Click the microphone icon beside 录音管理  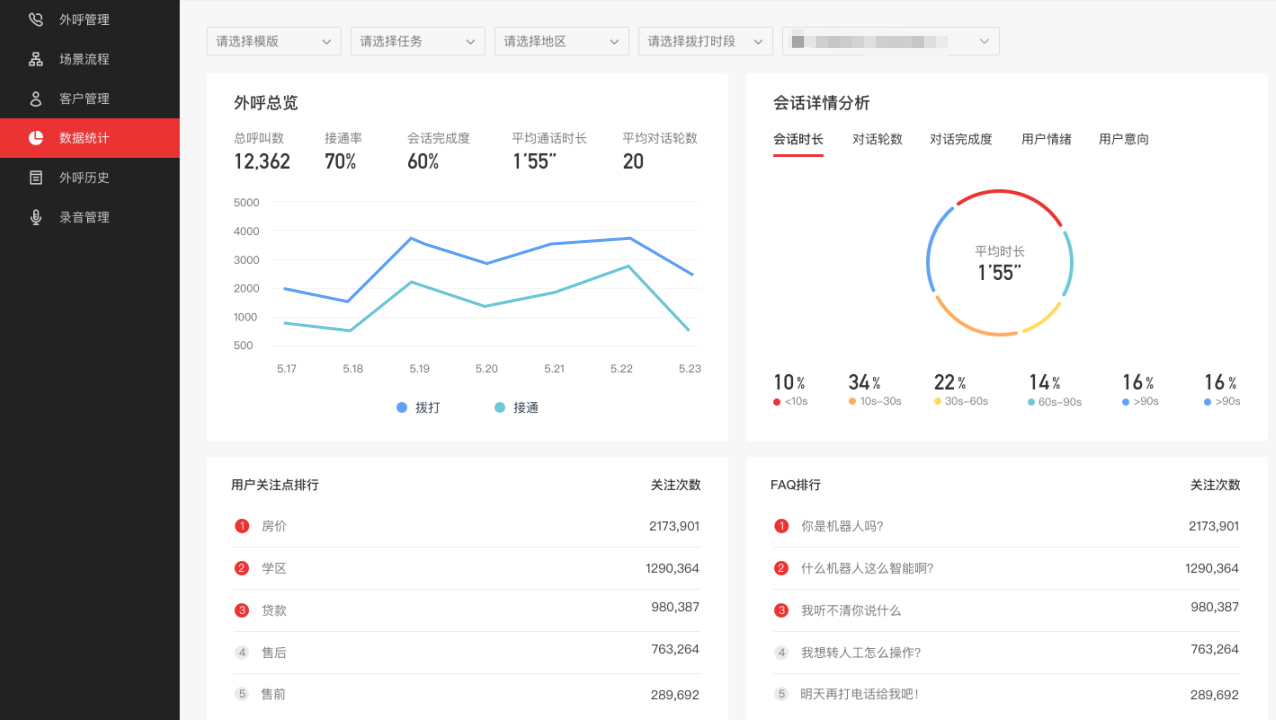coord(36,217)
